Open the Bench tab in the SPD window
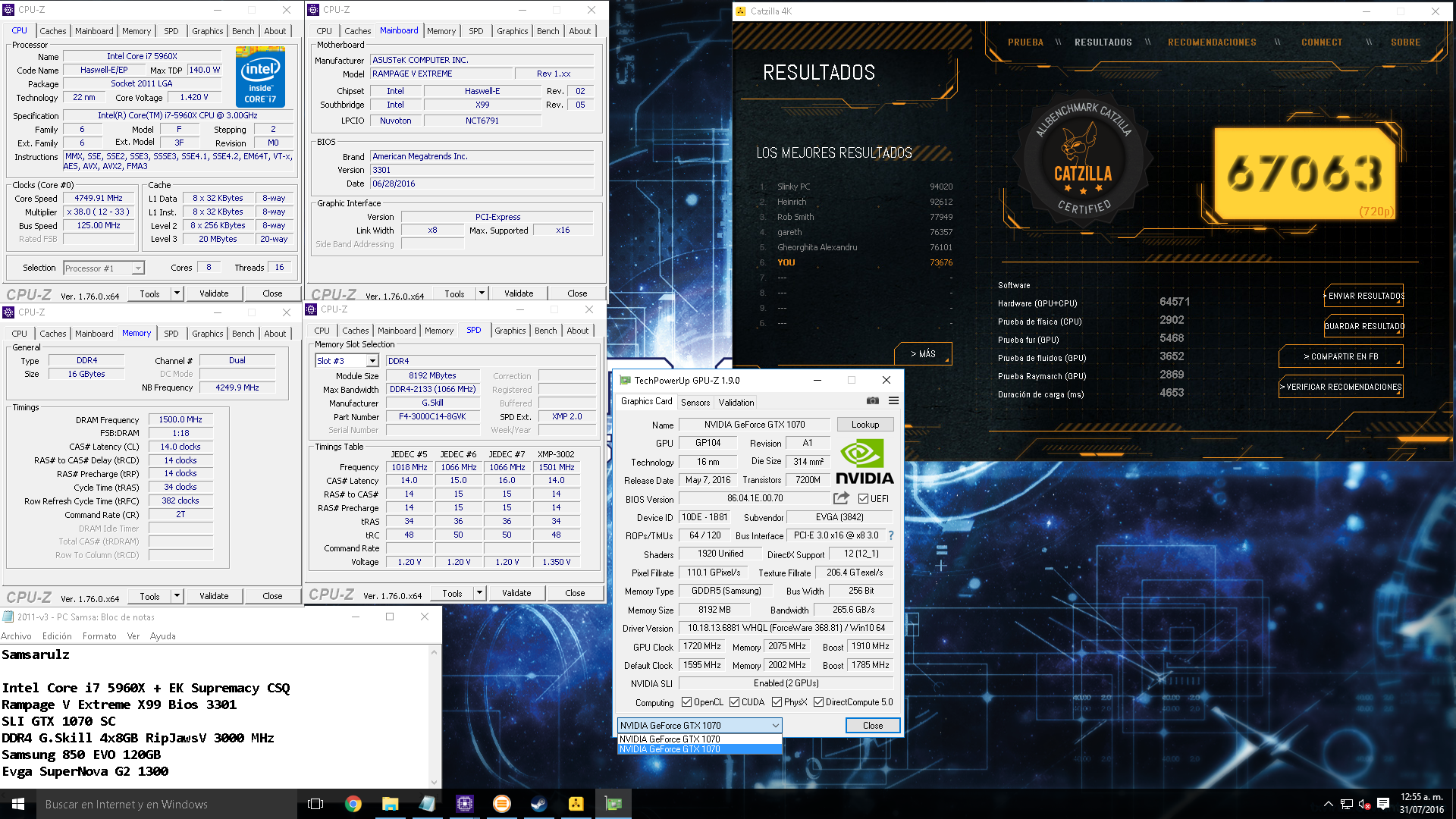This screenshot has width=1456, height=819. click(545, 331)
